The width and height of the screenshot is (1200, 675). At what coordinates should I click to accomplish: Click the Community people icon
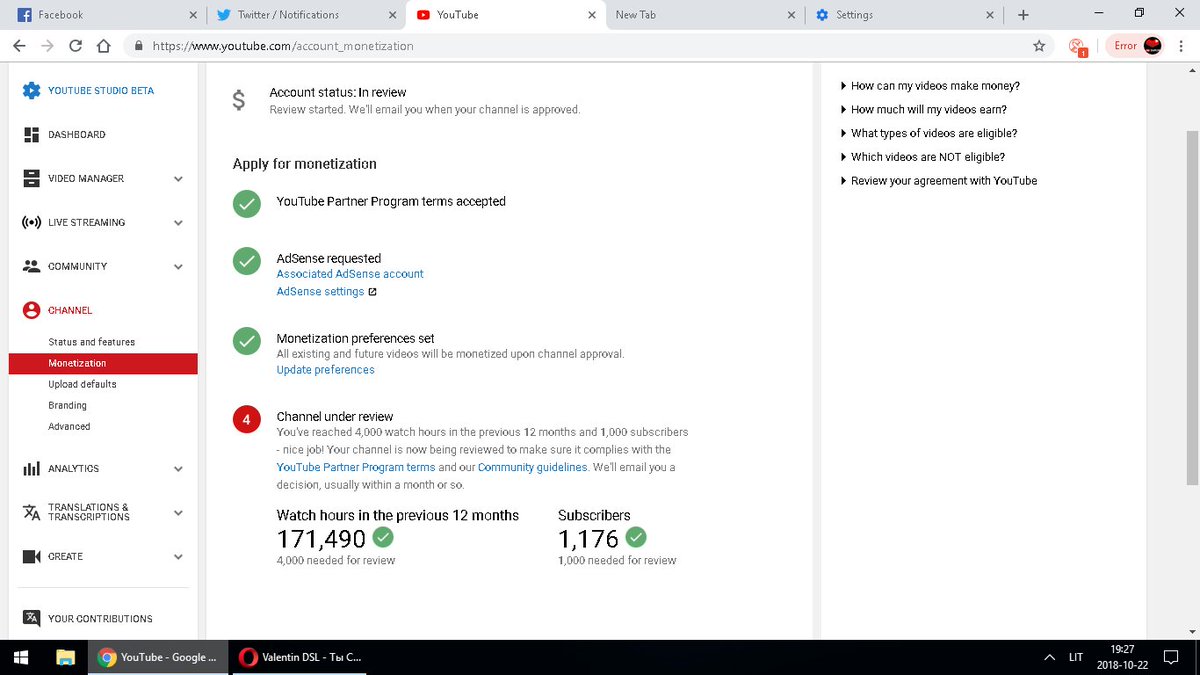[31, 266]
